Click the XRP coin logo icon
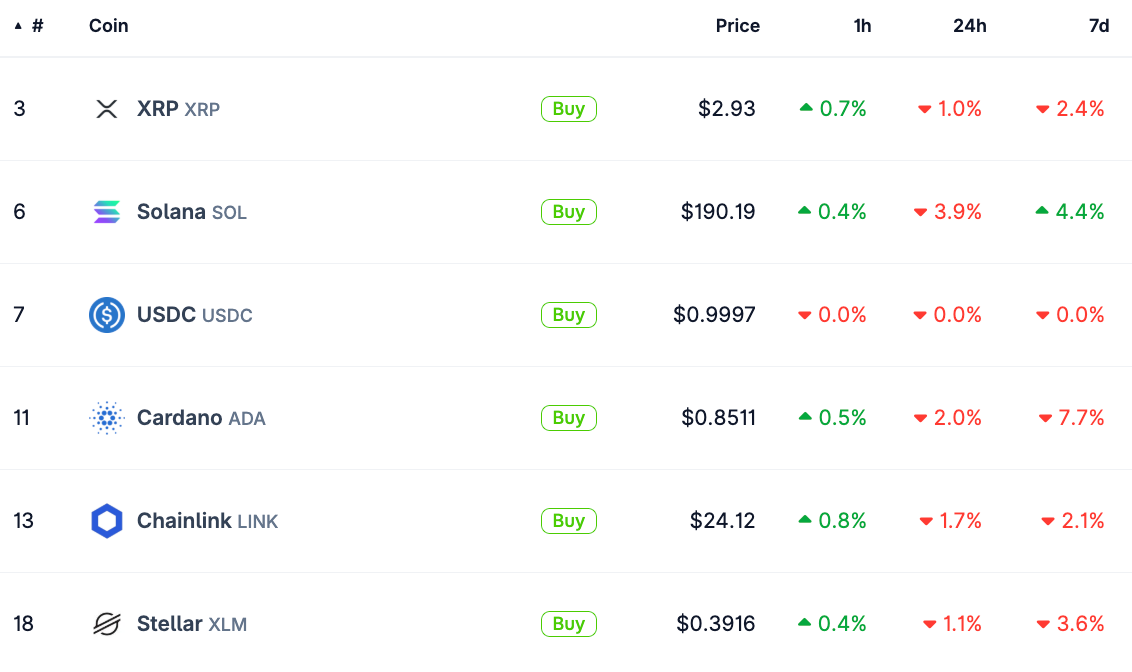The height and width of the screenshot is (672, 1132). pos(106,109)
